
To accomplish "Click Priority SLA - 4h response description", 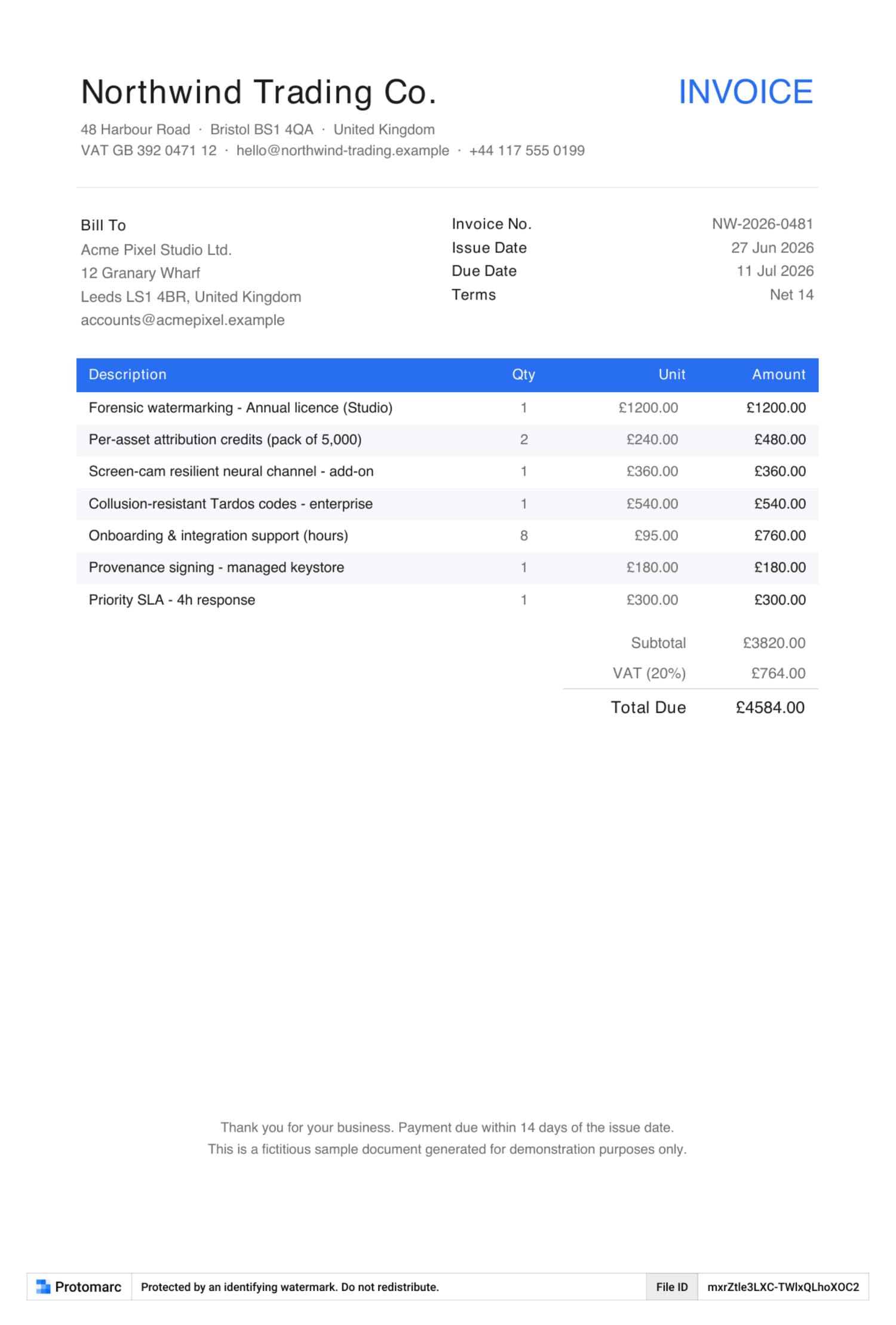I will [x=172, y=600].
